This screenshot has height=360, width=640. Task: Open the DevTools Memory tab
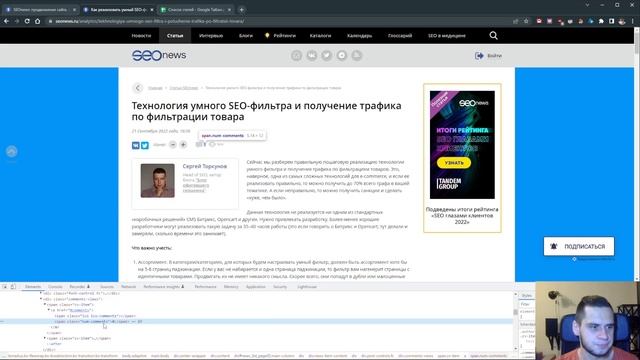click(231, 287)
